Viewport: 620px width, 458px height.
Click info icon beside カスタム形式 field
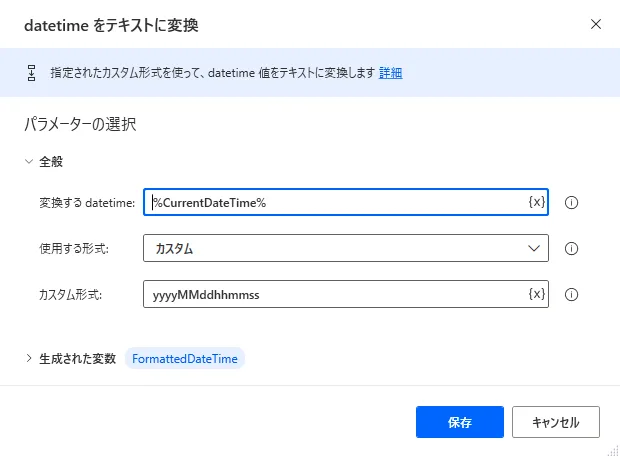click(572, 294)
